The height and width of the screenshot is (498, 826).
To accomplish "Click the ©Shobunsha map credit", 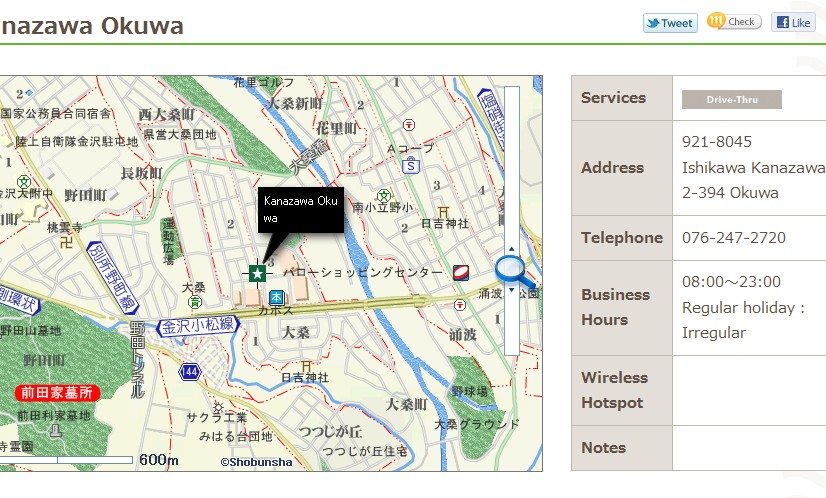I will pos(257,462).
